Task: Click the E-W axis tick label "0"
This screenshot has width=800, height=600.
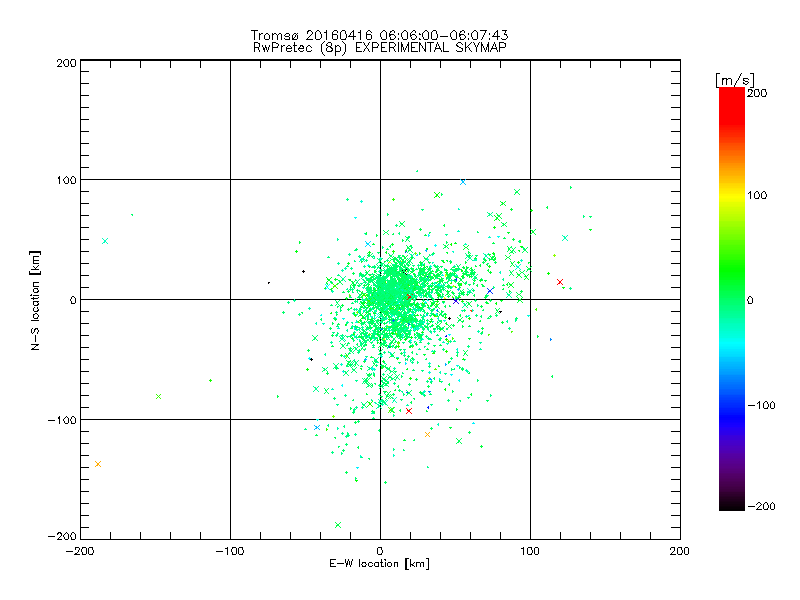Action: (380, 551)
